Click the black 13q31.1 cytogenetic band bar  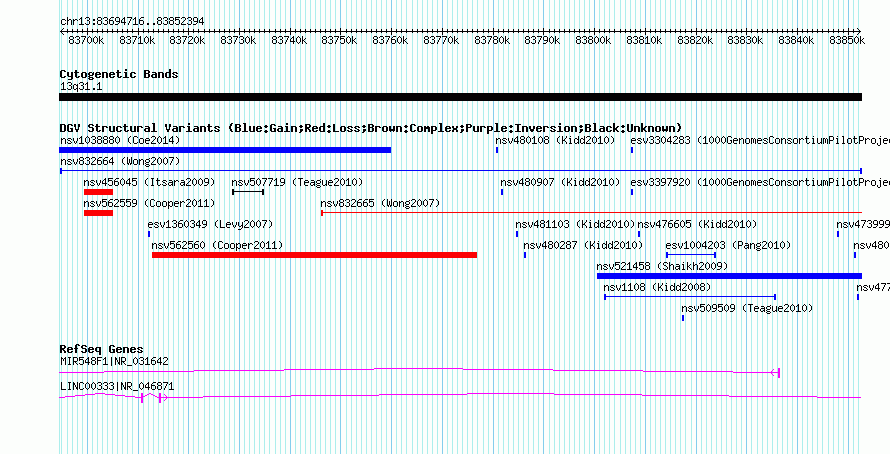tap(460, 97)
